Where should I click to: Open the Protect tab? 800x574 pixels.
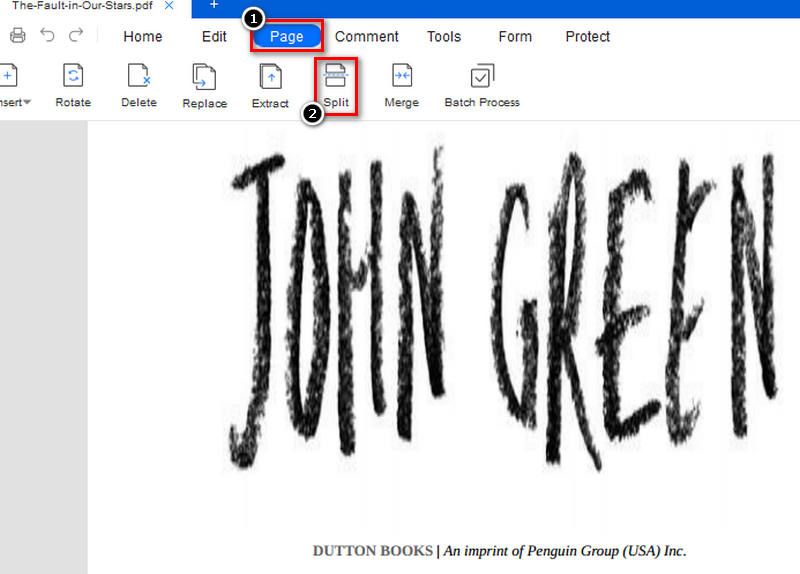(587, 37)
